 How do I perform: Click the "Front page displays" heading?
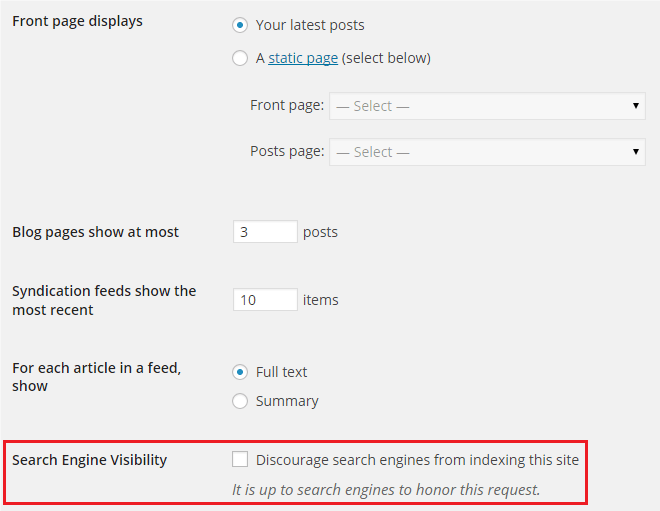point(77,21)
